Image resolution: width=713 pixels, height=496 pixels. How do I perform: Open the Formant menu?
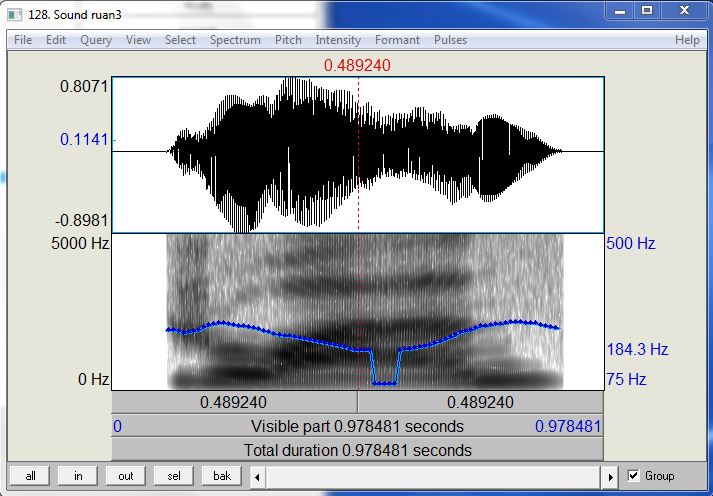[397, 40]
